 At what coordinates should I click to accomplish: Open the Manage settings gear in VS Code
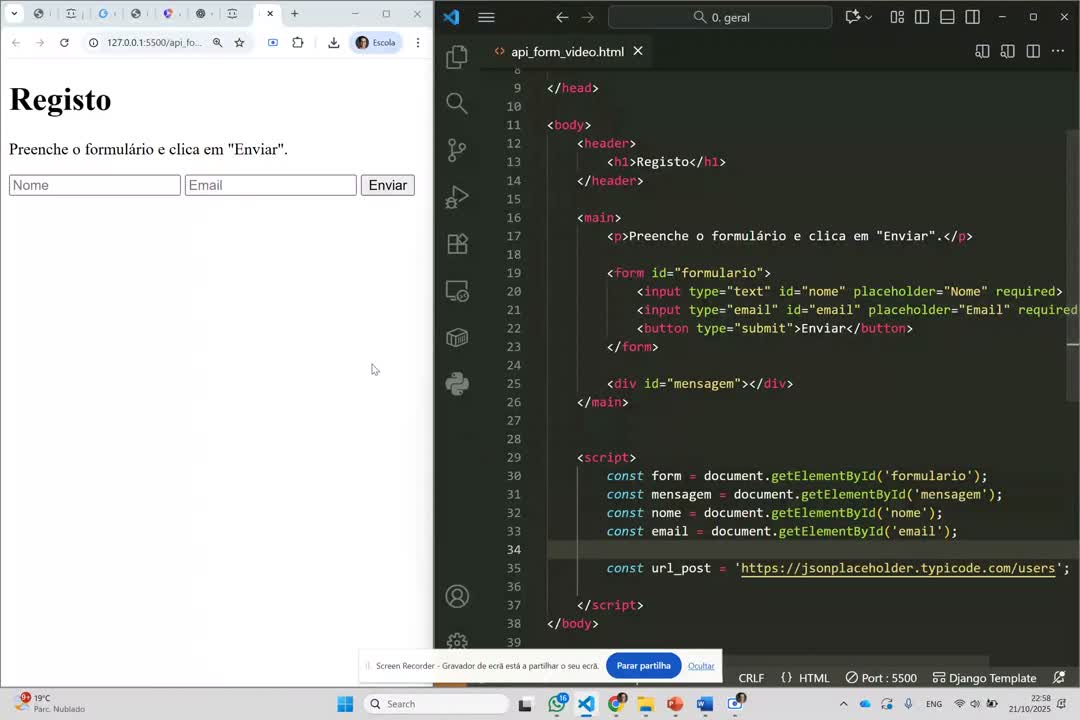click(457, 642)
